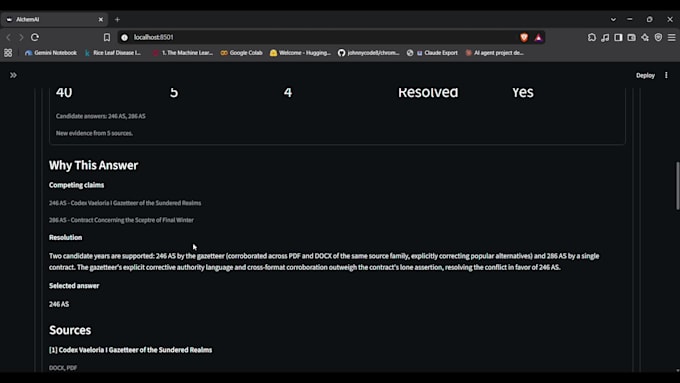
Task: Minimize the browser window
Action: point(630,20)
